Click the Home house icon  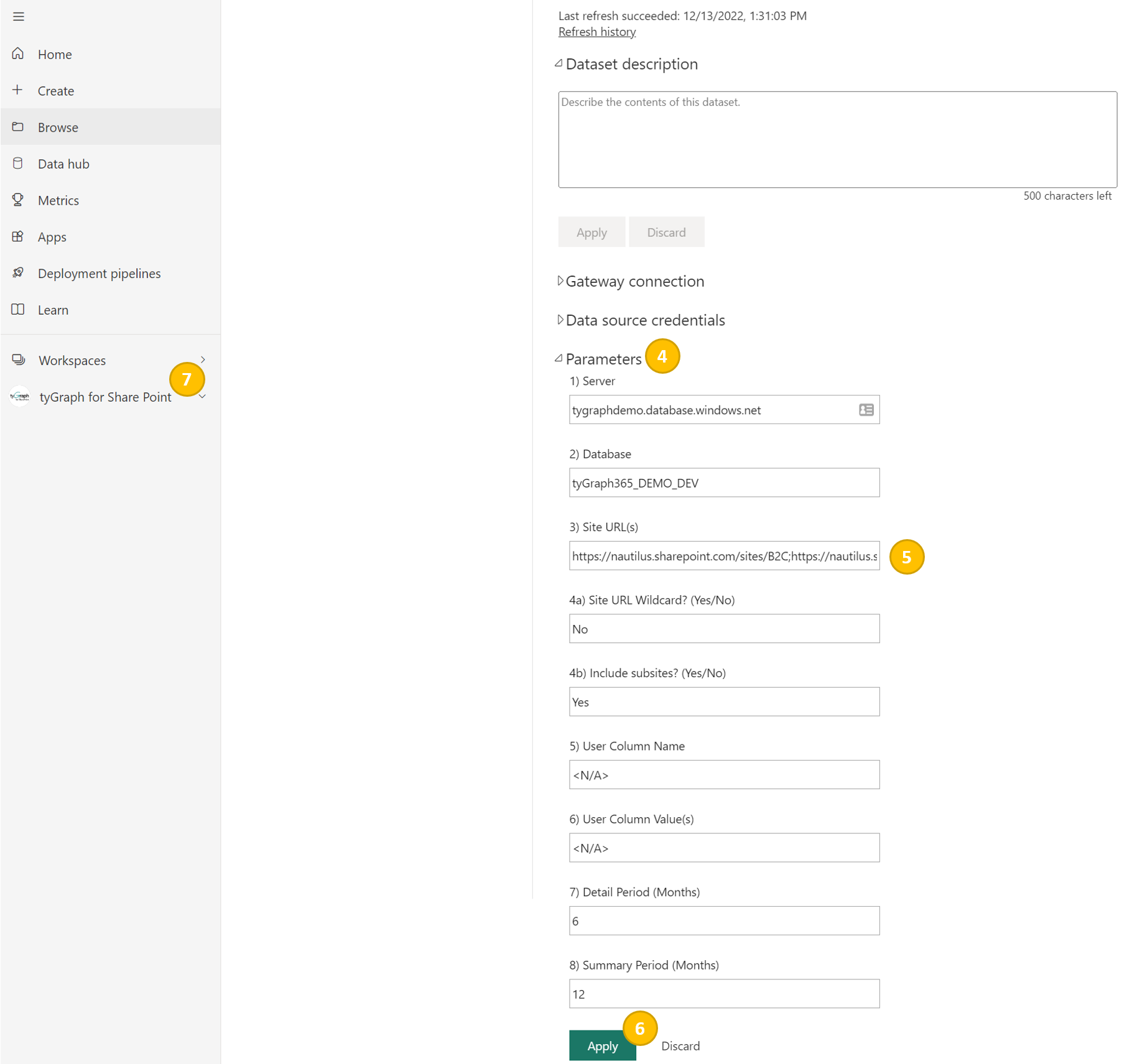tap(18, 54)
